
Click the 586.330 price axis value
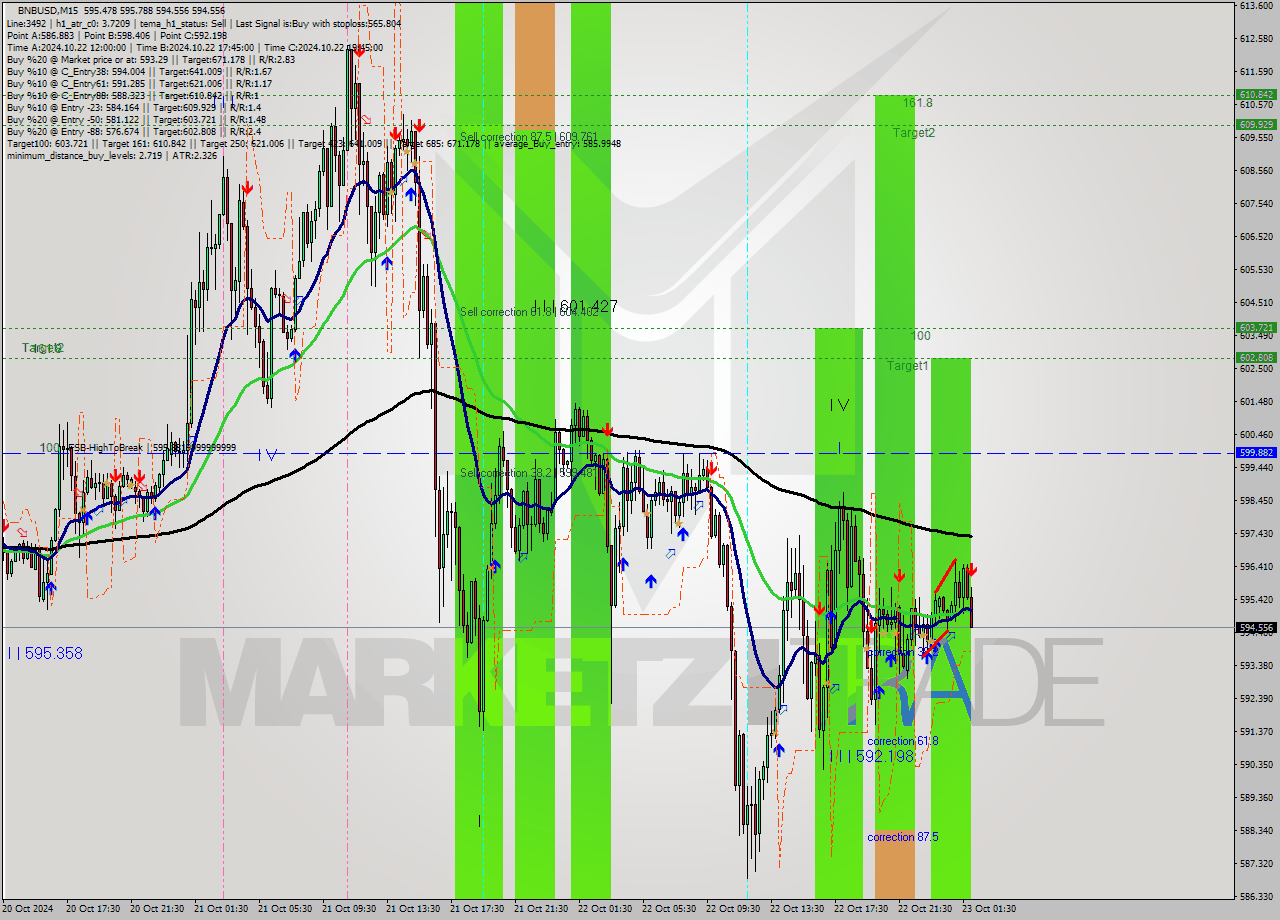click(1256, 897)
